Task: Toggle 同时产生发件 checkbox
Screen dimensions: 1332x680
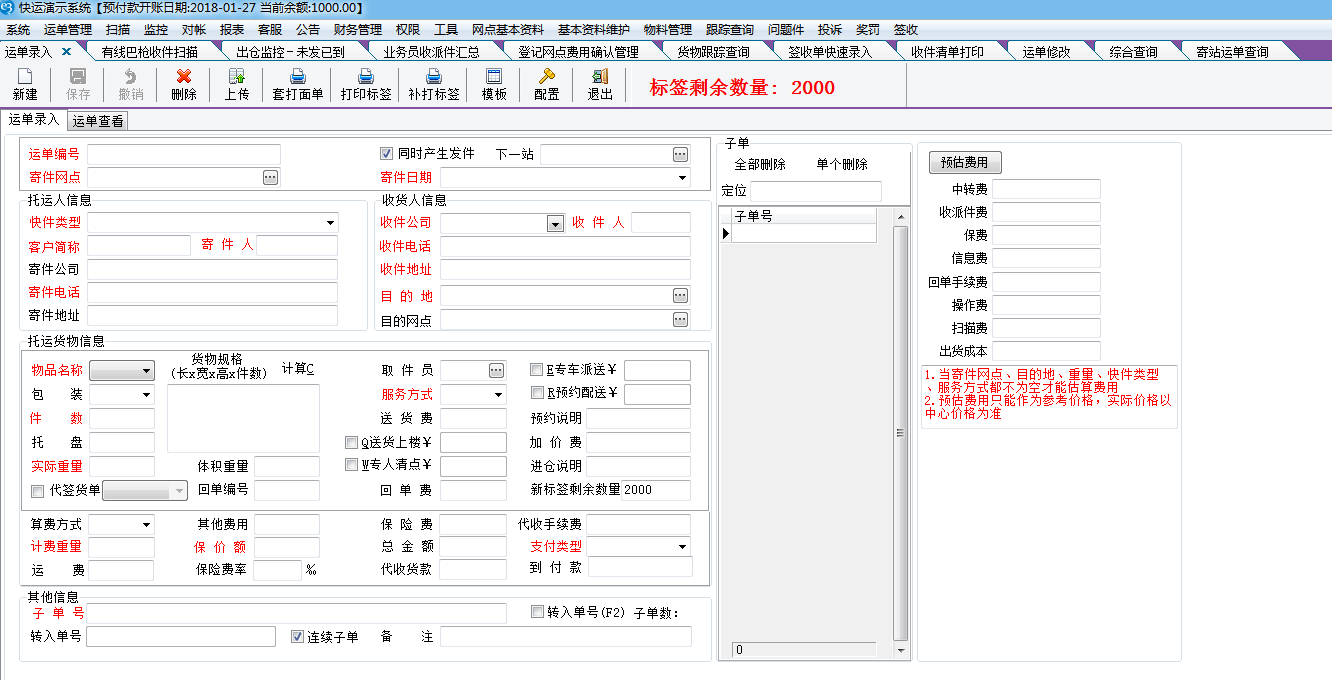Action: coord(386,154)
